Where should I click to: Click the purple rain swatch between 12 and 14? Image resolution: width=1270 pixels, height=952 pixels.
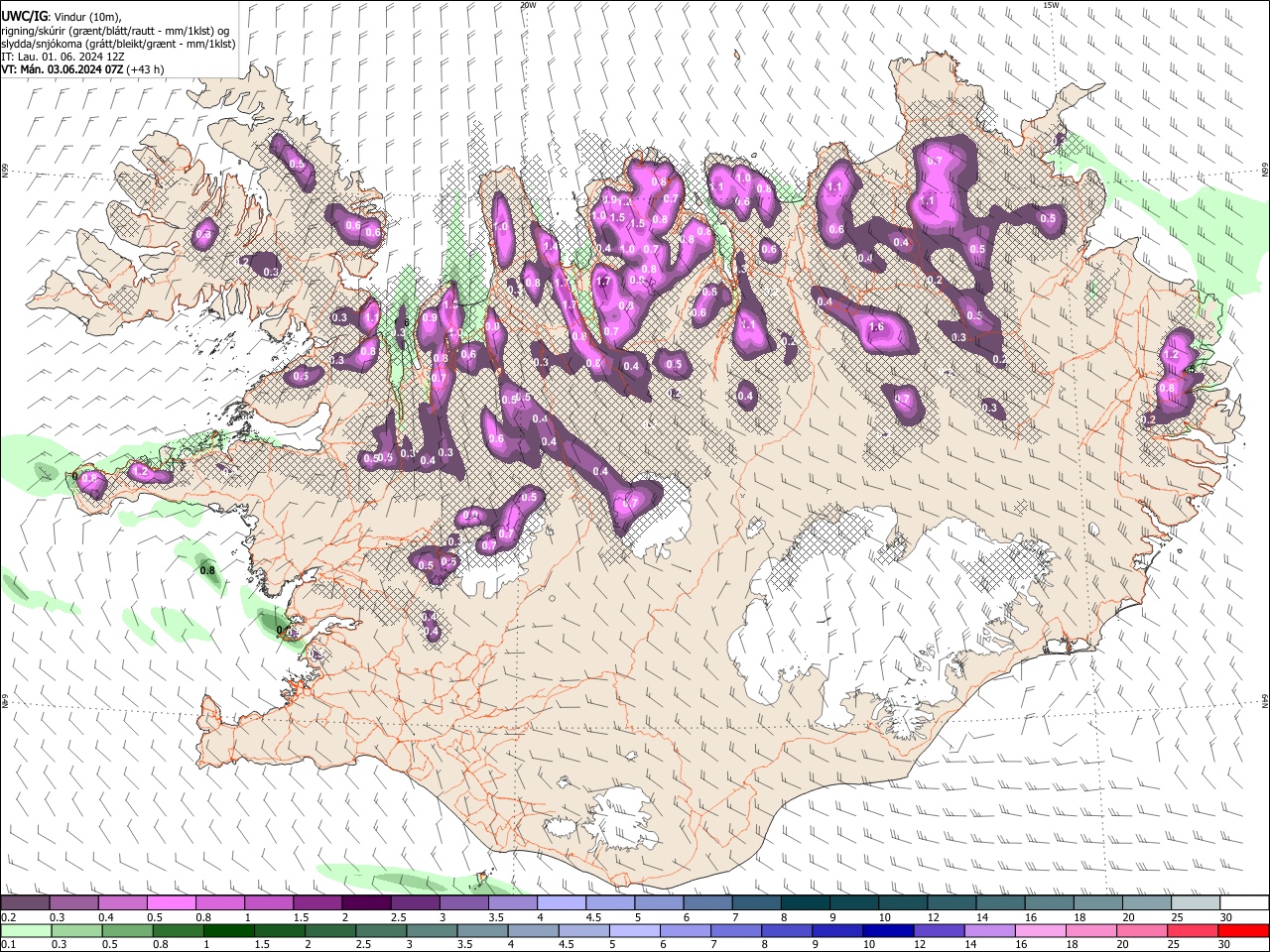939,930
